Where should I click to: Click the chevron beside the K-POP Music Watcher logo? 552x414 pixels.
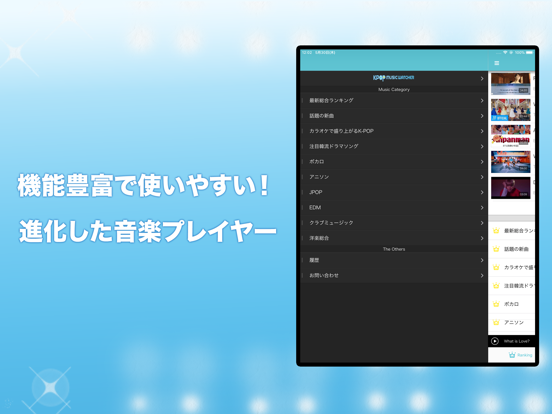[482, 79]
